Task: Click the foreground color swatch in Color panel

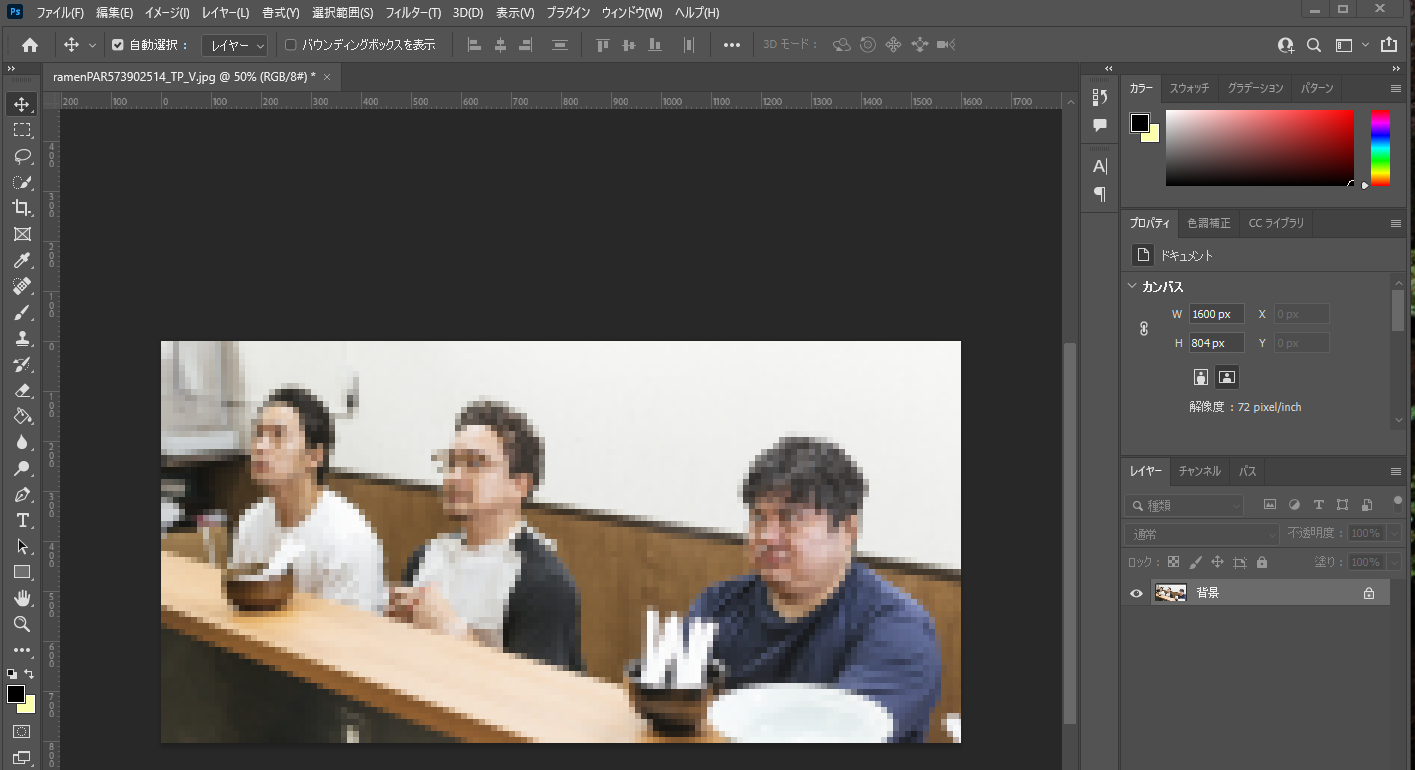Action: [1139, 123]
